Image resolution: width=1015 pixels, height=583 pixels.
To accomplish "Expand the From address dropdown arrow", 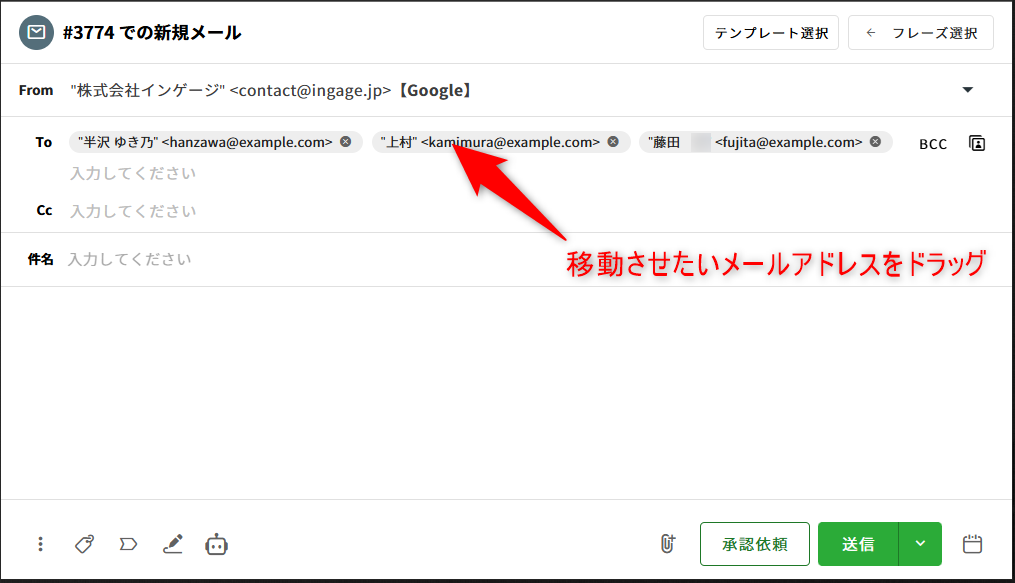I will pyautogui.click(x=967, y=90).
